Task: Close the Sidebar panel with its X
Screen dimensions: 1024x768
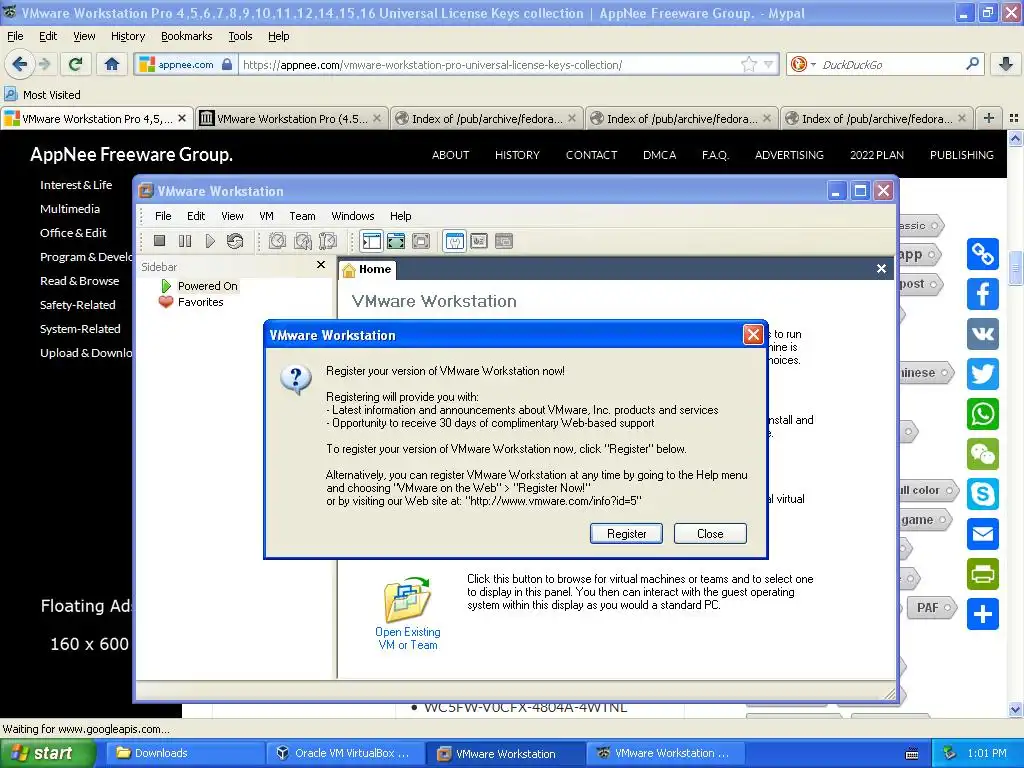Action: coord(321,264)
